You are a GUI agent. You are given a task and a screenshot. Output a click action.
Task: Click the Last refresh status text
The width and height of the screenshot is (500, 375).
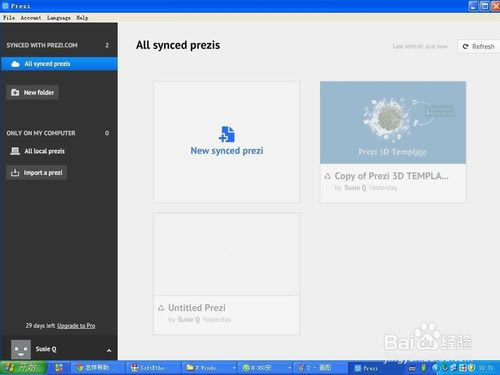click(420, 46)
